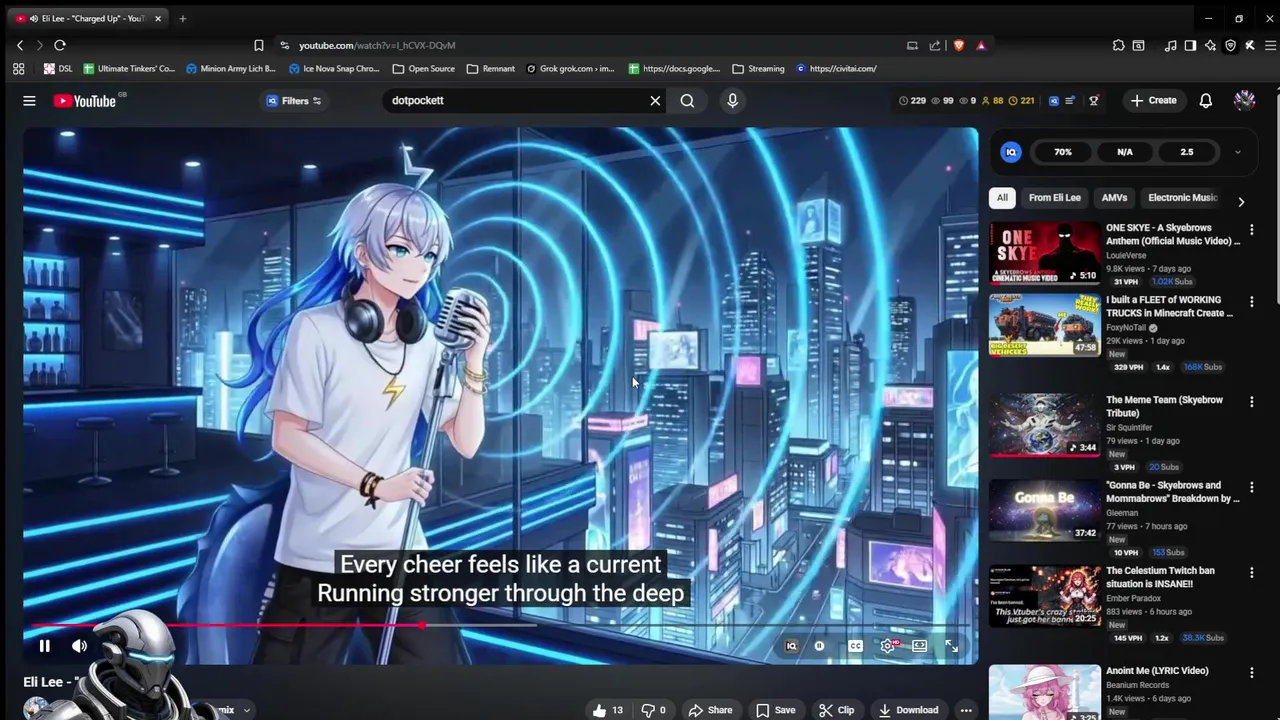Viewport: 1280px width, 720px height.
Task: Open options for The Meme Team video
Action: (x=1251, y=401)
